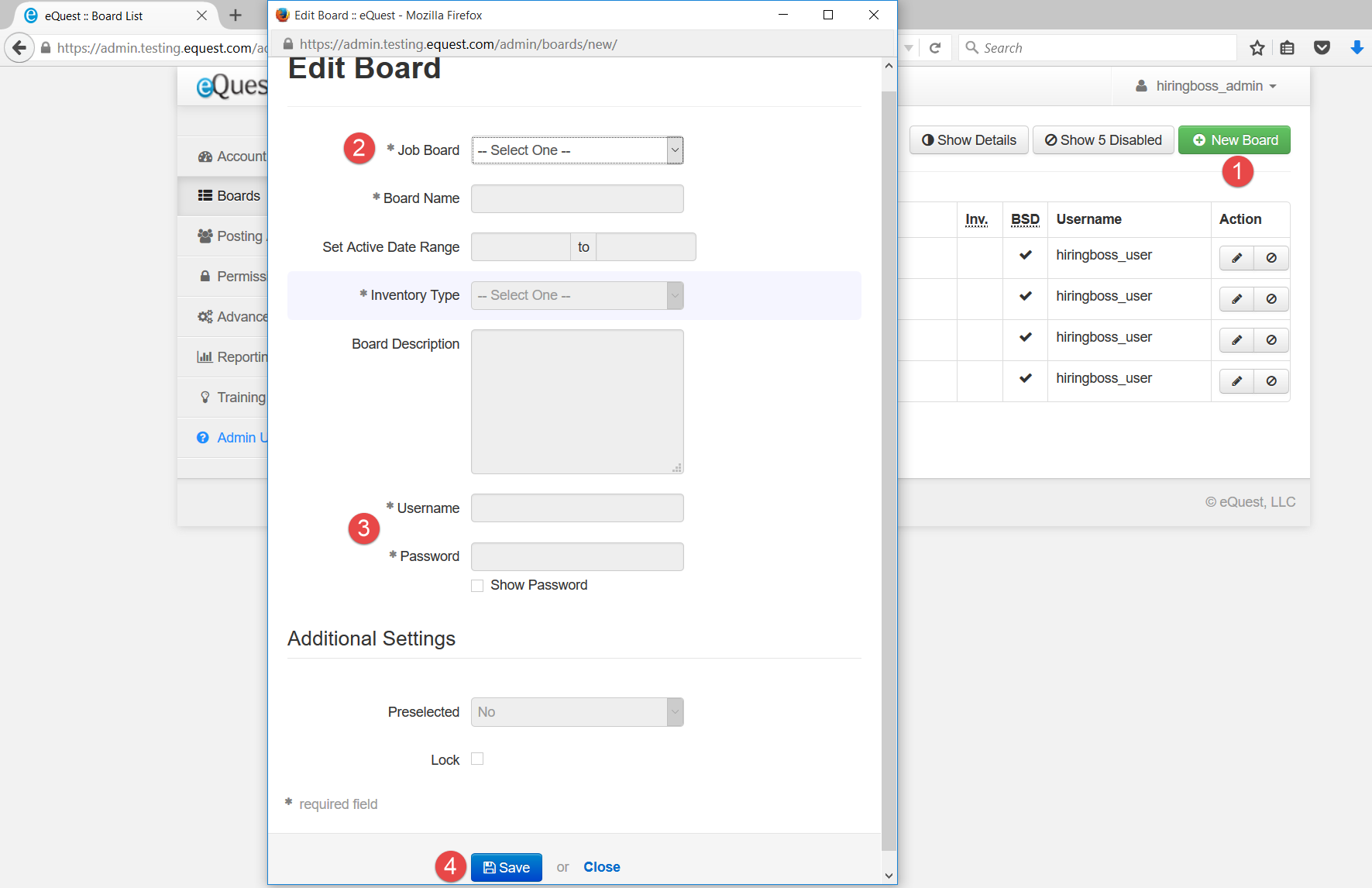This screenshot has height=888, width=1372.
Task: Open Permissions in the sidebar
Action: [x=223, y=277]
